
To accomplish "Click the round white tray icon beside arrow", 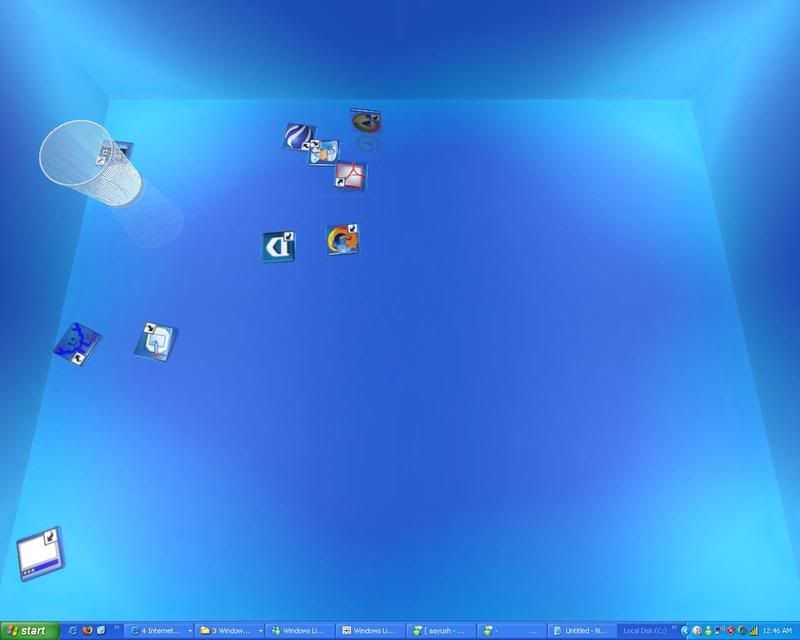I will pos(697,631).
